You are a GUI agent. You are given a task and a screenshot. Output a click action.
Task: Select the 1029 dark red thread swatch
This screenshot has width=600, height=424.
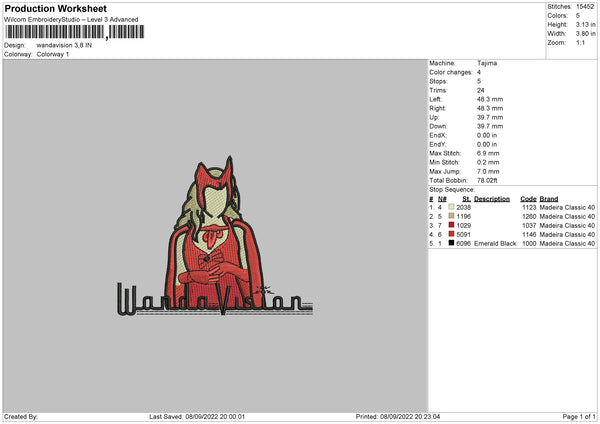pos(451,225)
